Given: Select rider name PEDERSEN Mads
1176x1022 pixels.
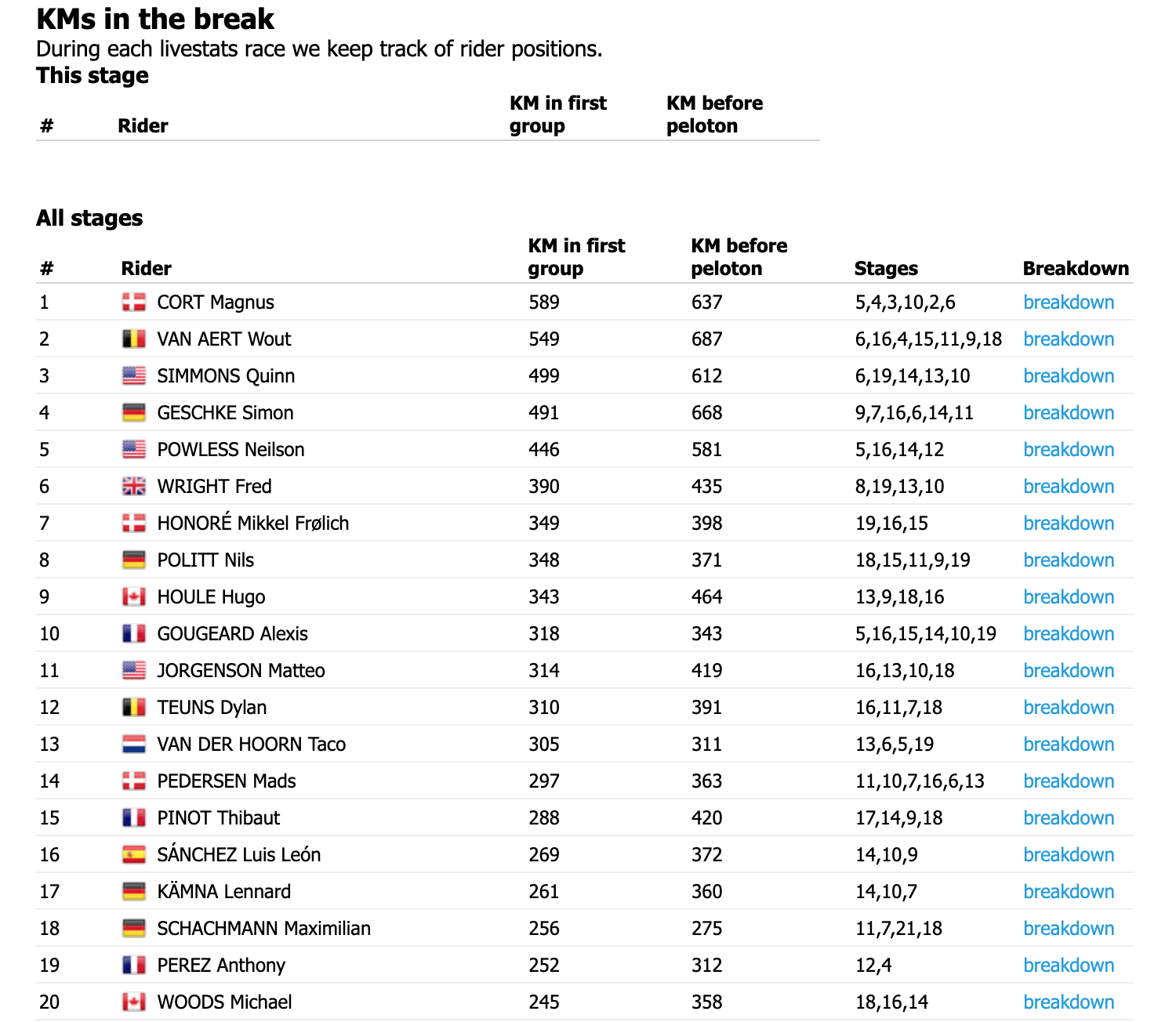Looking at the screenshot, I should tap(227, 781).
